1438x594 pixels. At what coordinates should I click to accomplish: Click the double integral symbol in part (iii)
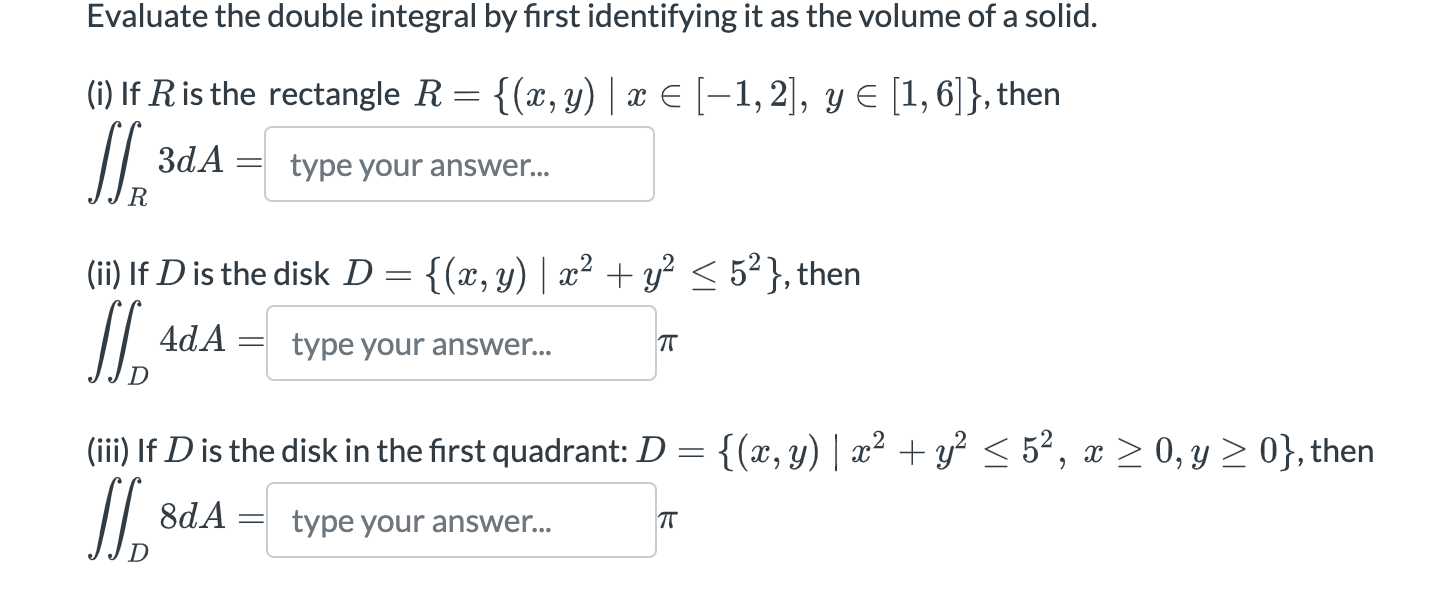click(x=115, y=520)
